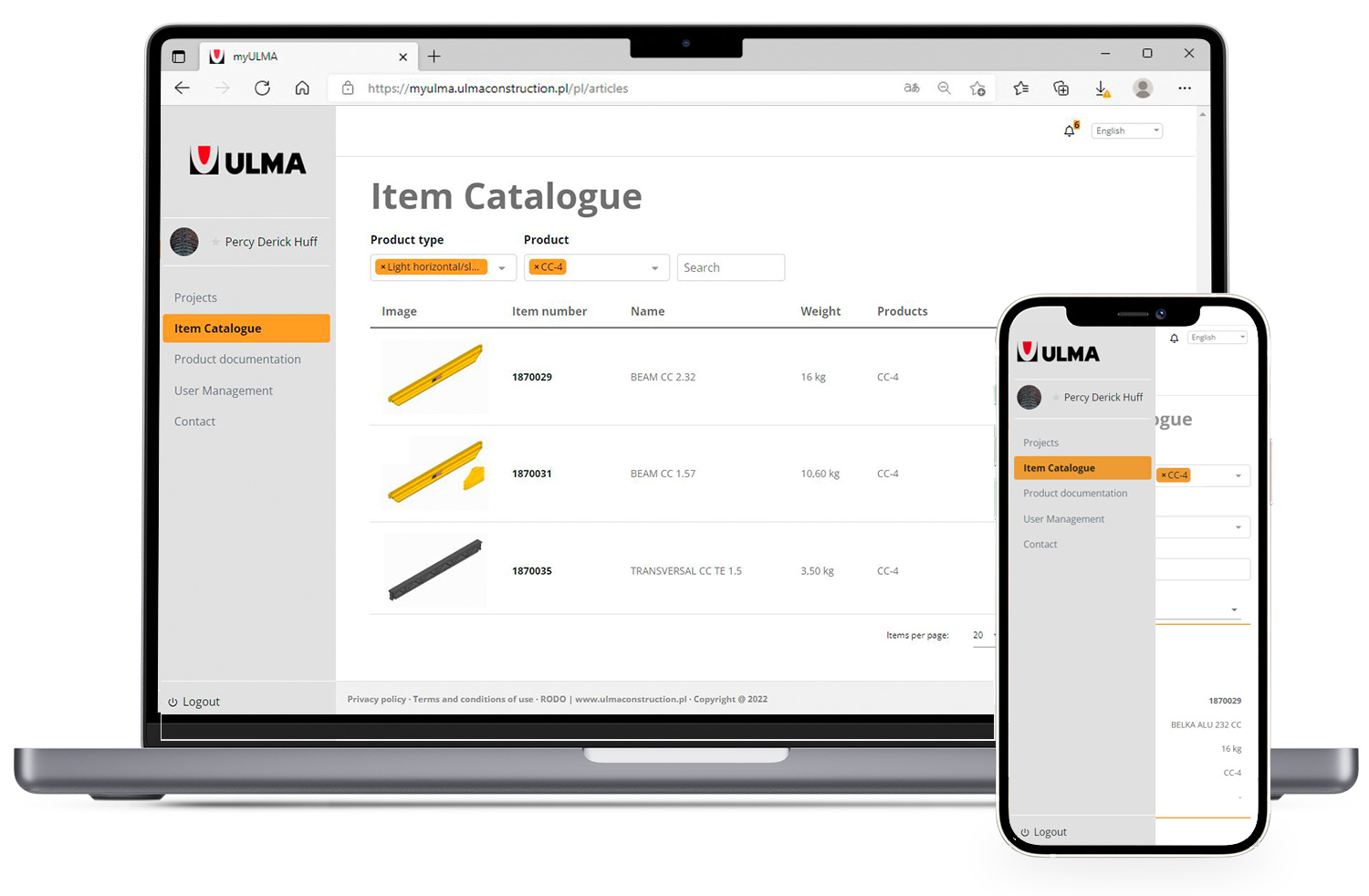Image resolution: width=1369 pixels, height=896 pixels.
Task: Expand the Product type dropdown arrow
Action: [x=502, y=268]
